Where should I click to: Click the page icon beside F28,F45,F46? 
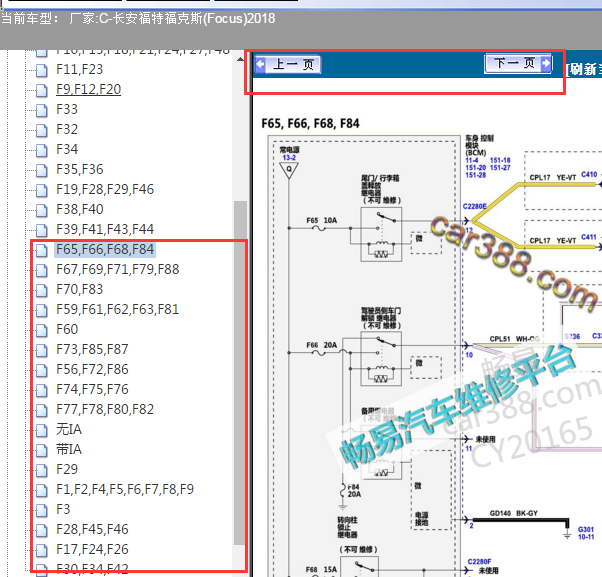tap(41, 529)
